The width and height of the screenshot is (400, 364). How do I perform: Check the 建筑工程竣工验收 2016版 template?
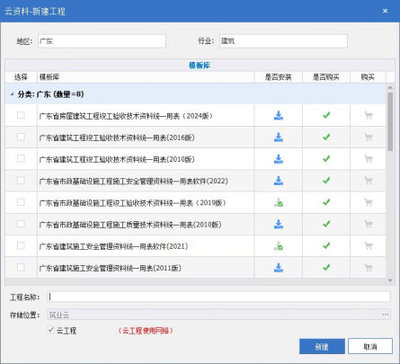21,137
